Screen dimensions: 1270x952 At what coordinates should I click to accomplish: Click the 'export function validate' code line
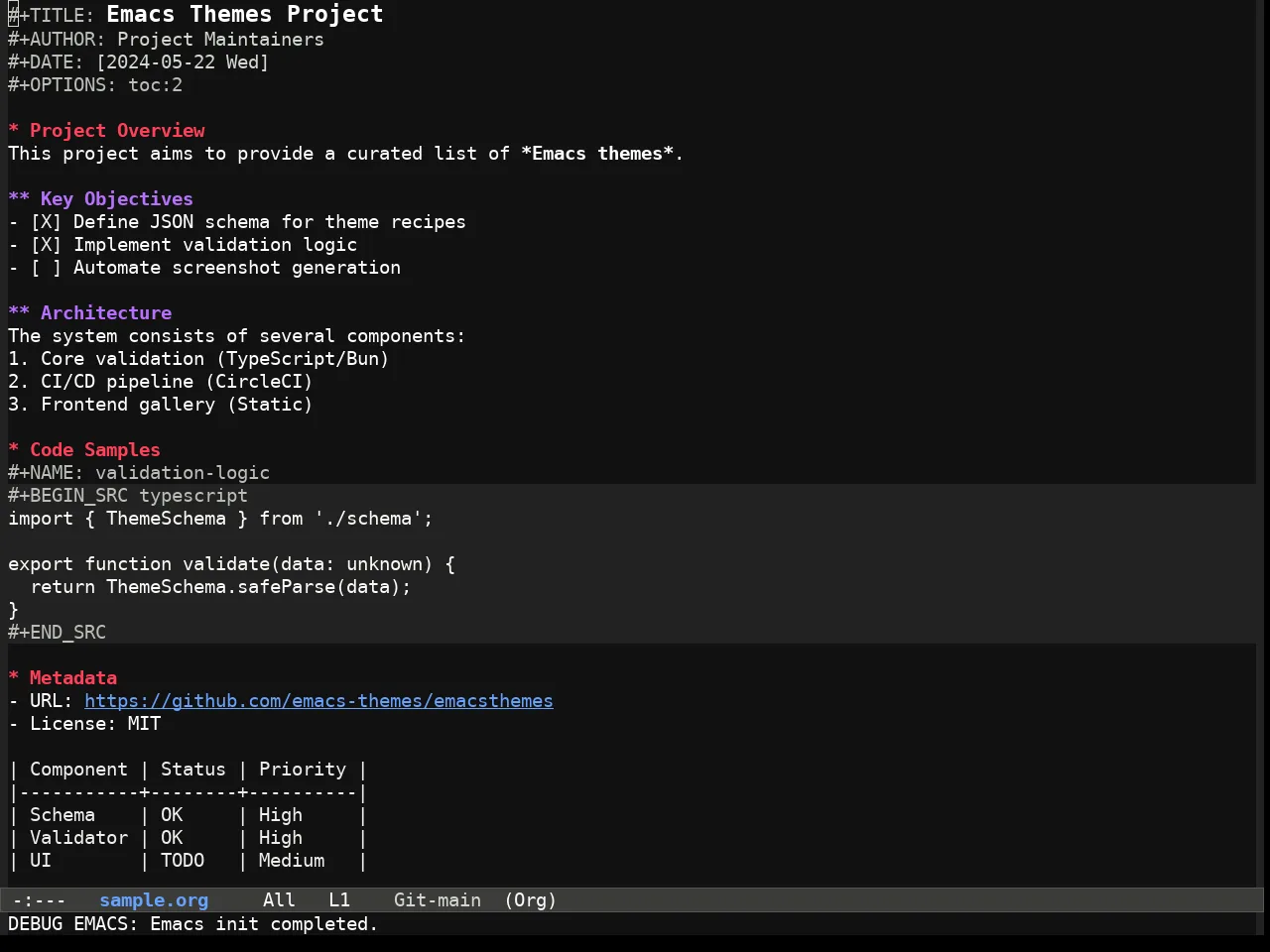pos(231,564)
